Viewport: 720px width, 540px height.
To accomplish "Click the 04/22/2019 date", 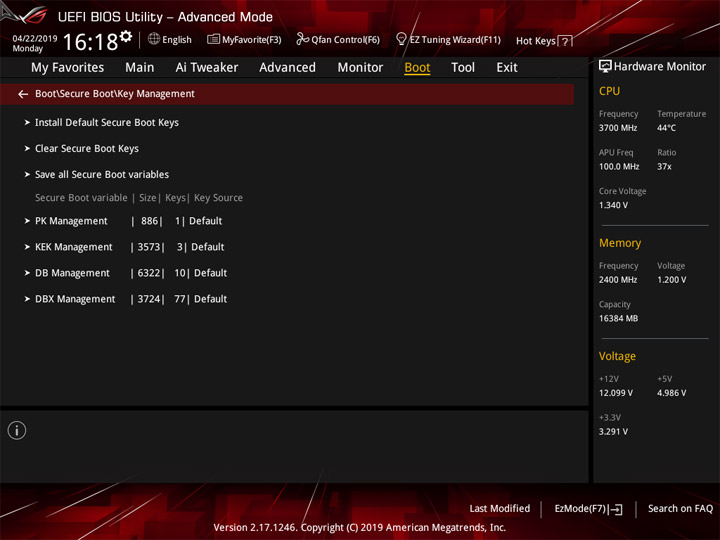I will (x=35, y=39).
